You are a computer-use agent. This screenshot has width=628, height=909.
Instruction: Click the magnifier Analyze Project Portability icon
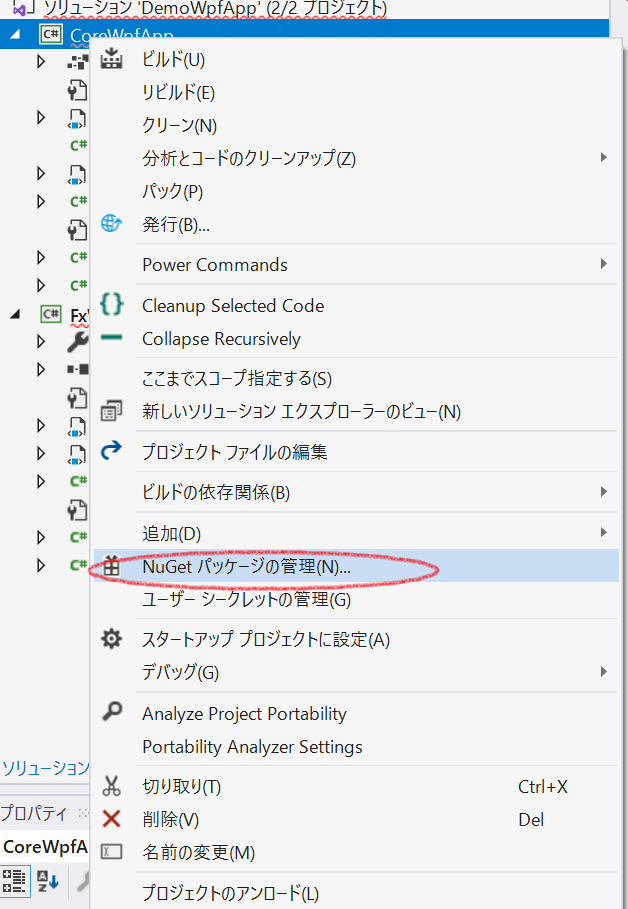[x=111, y=711]
